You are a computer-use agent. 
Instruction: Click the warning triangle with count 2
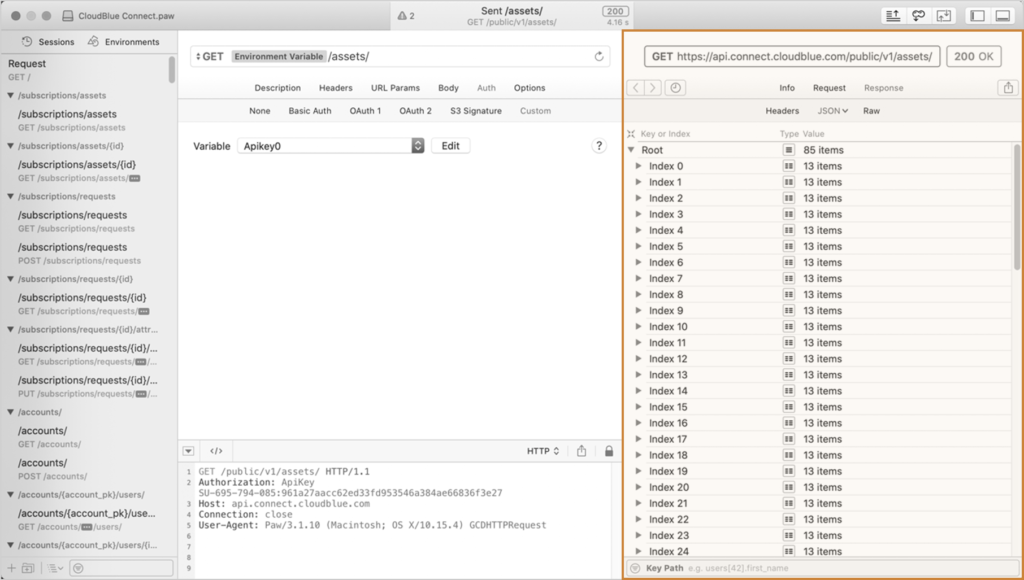[406, 16]
